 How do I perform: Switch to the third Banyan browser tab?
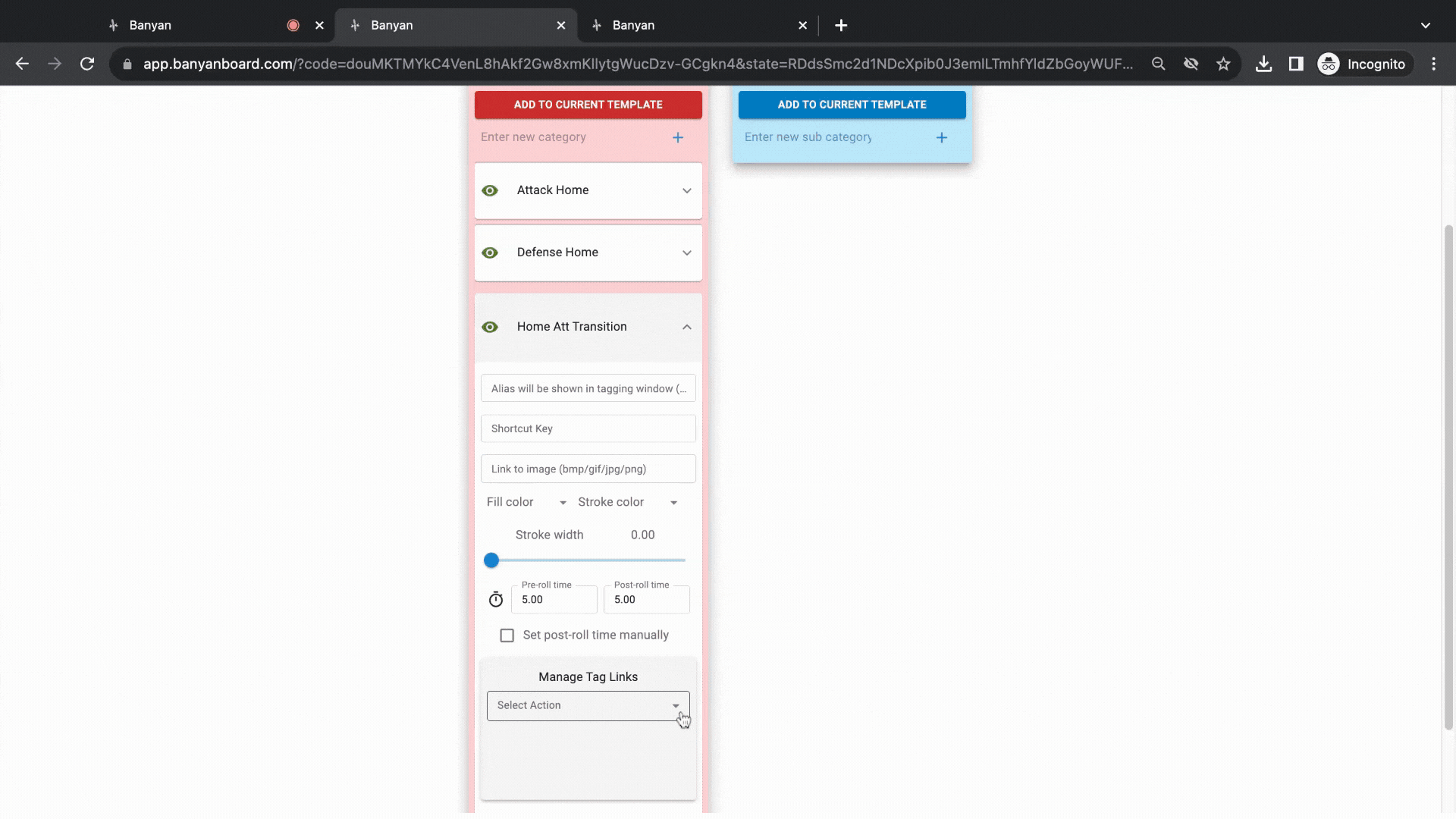[698, 25]
